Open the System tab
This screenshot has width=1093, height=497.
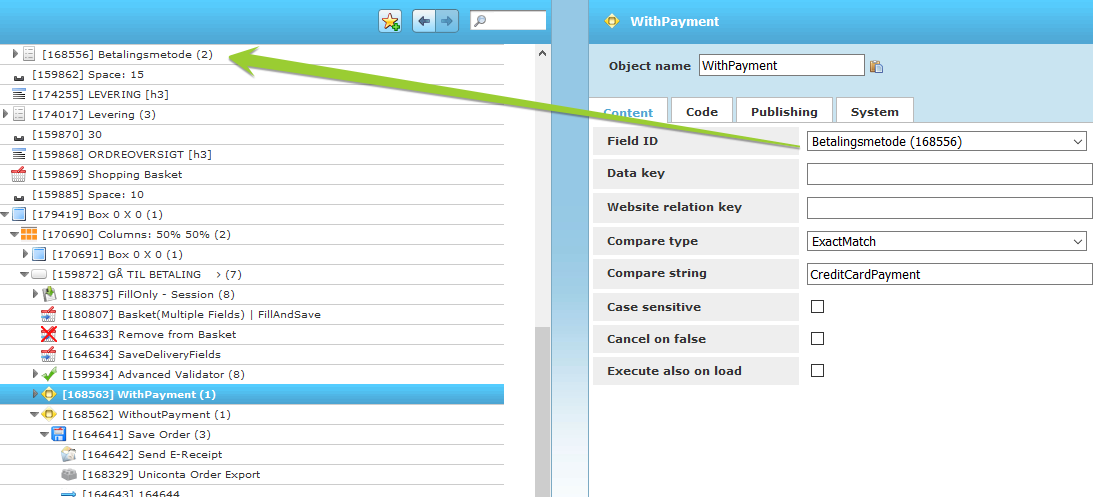click(x=874, y=112)
